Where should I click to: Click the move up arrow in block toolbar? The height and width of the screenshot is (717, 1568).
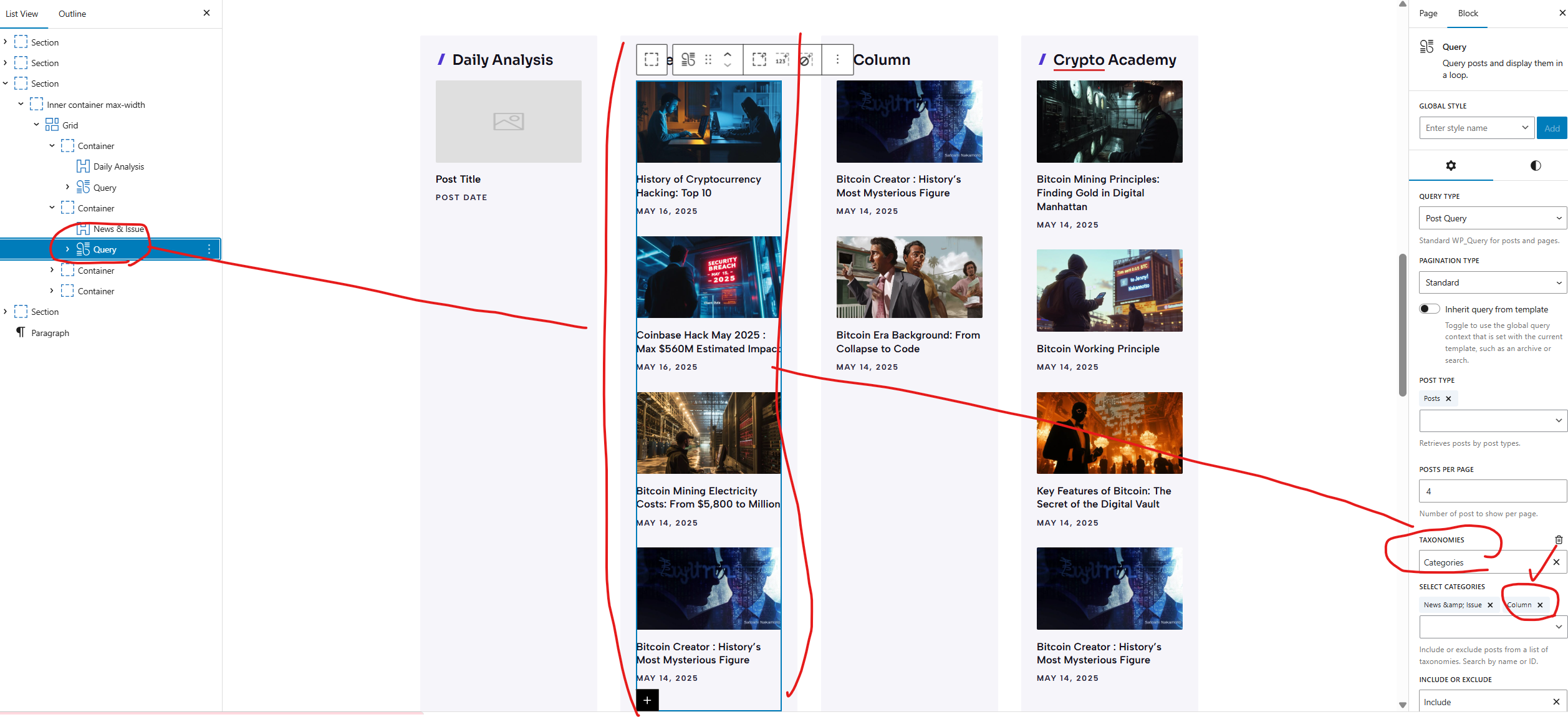728,55
